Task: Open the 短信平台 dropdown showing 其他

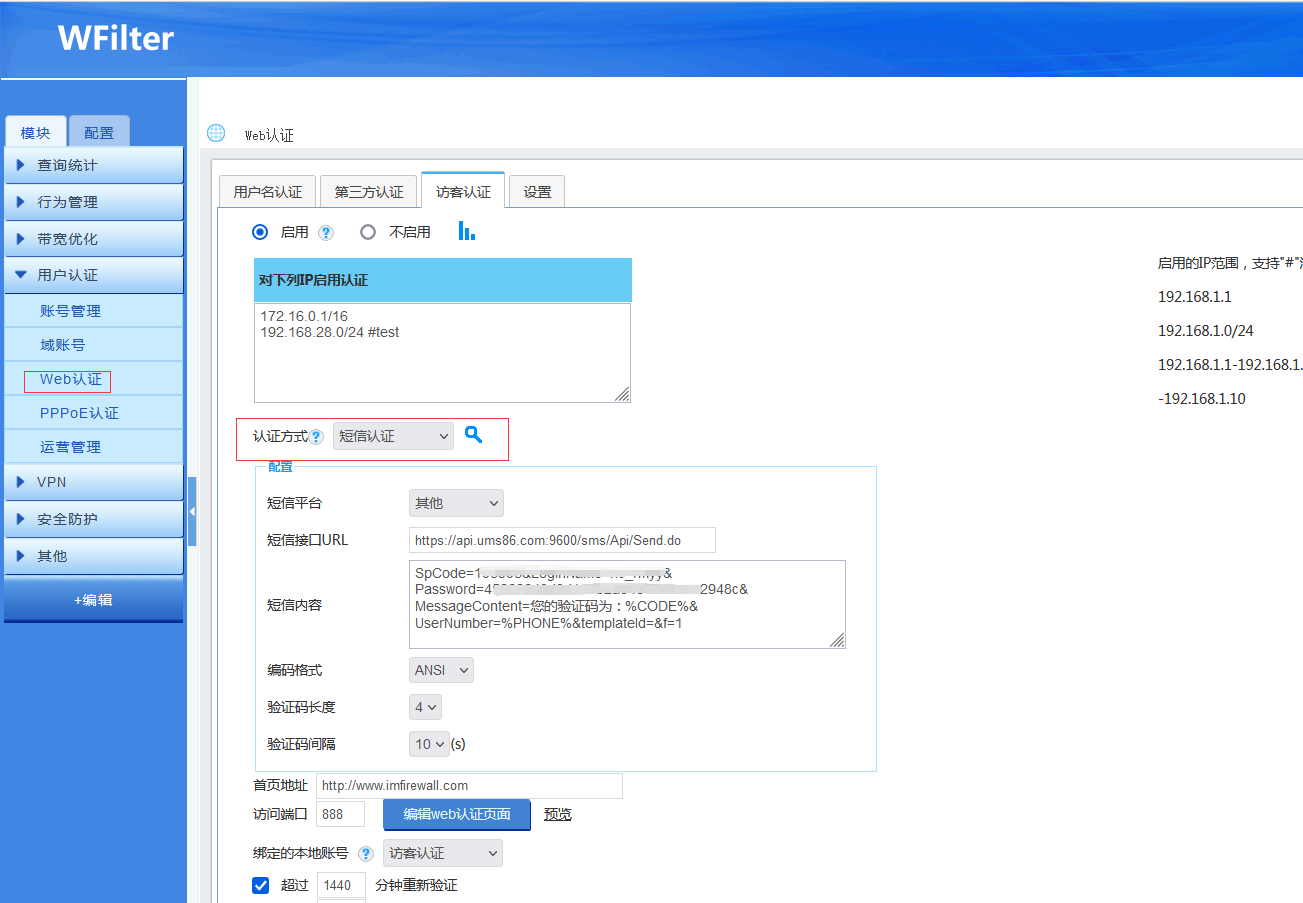Action: [x=456, y=503]
